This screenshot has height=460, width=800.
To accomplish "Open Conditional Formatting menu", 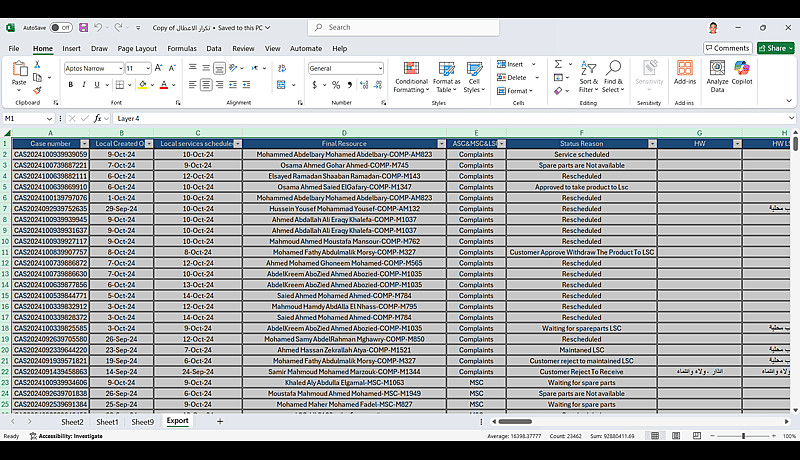I will click(x=410, y=76).
